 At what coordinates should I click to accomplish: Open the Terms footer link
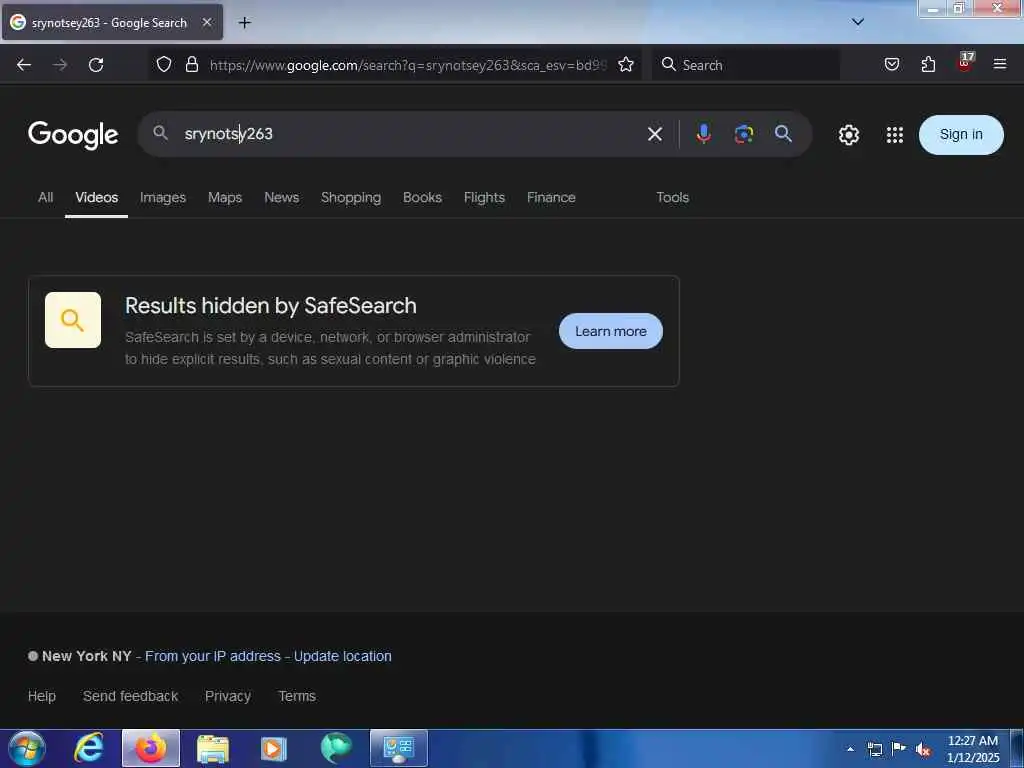[x=297, y=696]
